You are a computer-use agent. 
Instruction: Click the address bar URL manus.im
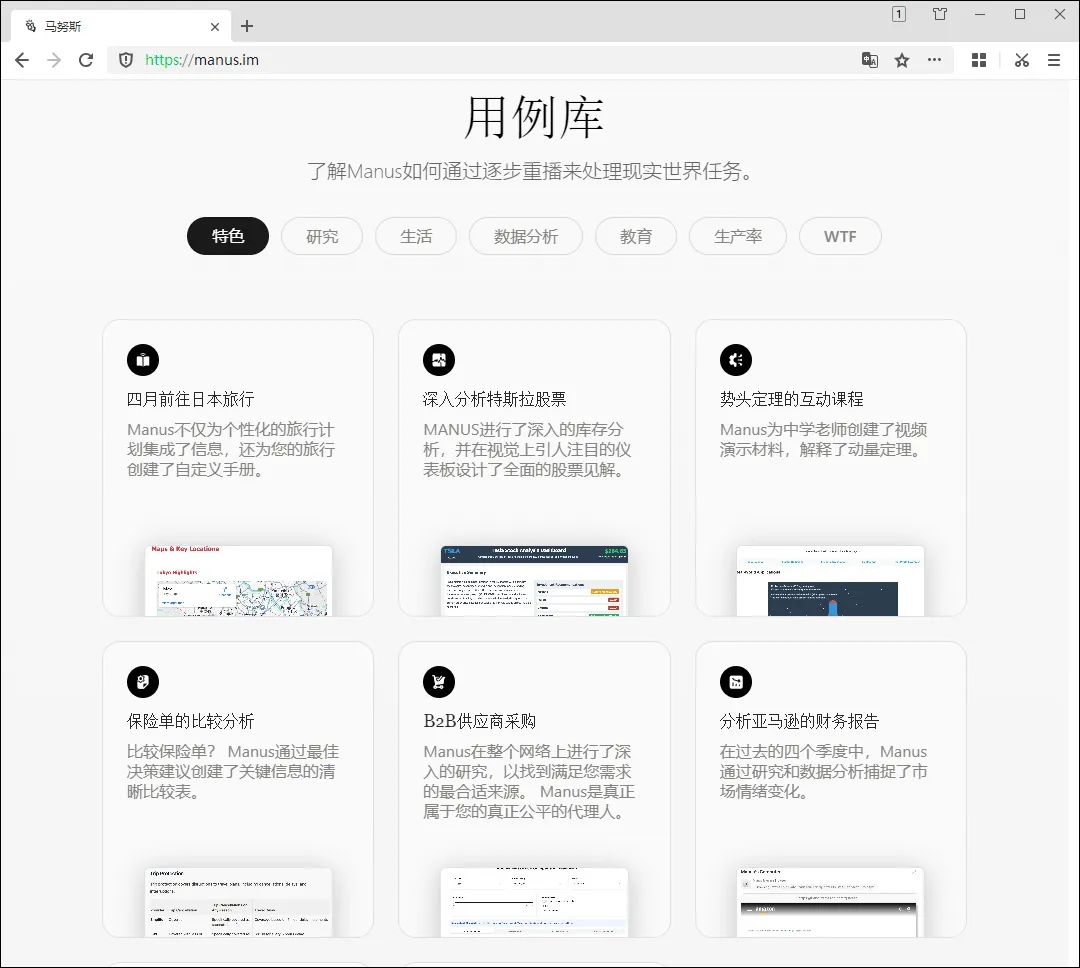click(202, 60)
